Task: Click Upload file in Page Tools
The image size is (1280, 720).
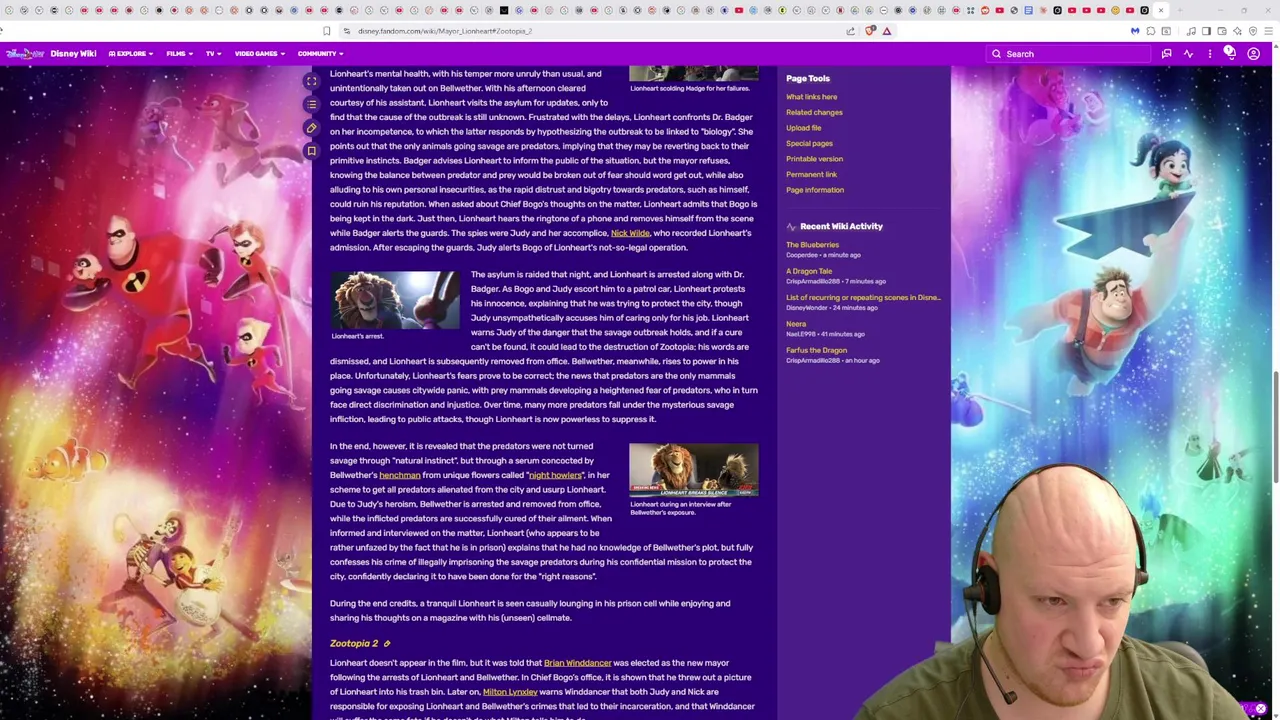Action: pyautogui.click(x=803, y=128)
